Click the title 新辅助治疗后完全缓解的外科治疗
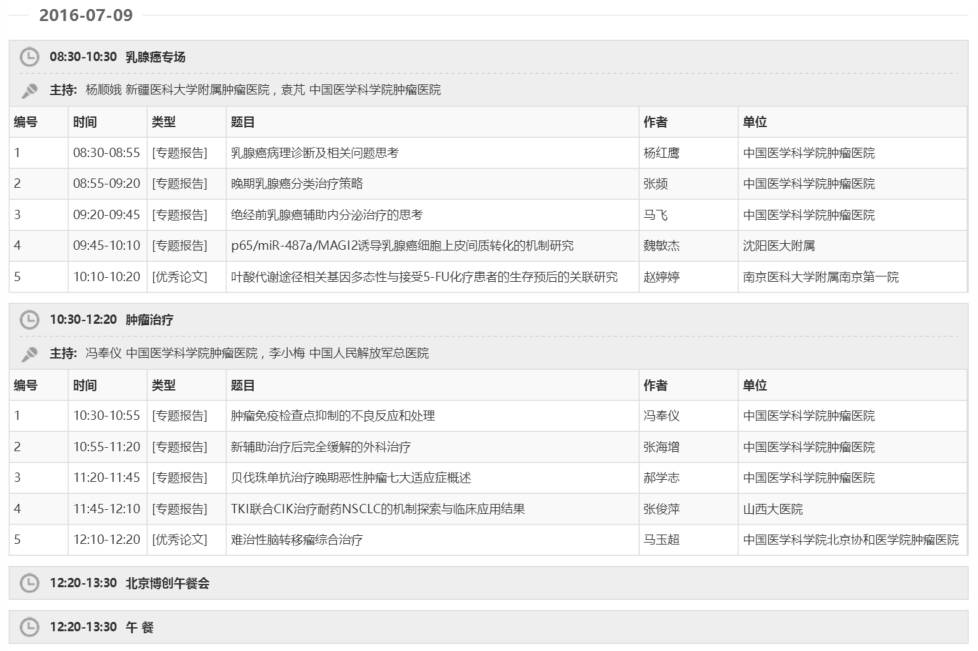This screenshot has height=651, width=978. pos(321,446)
